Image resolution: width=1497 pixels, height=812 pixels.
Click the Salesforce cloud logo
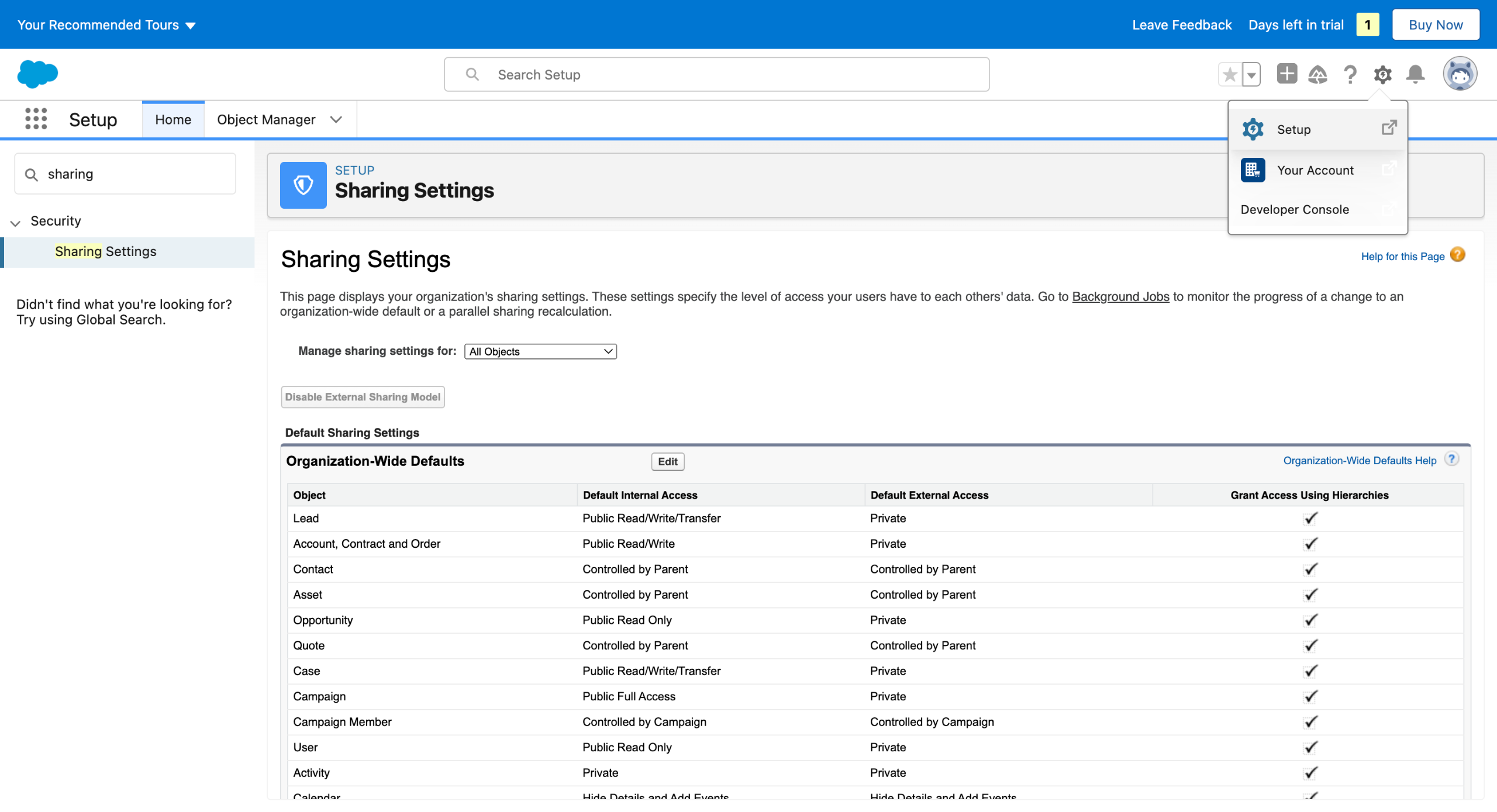point(37,74)
